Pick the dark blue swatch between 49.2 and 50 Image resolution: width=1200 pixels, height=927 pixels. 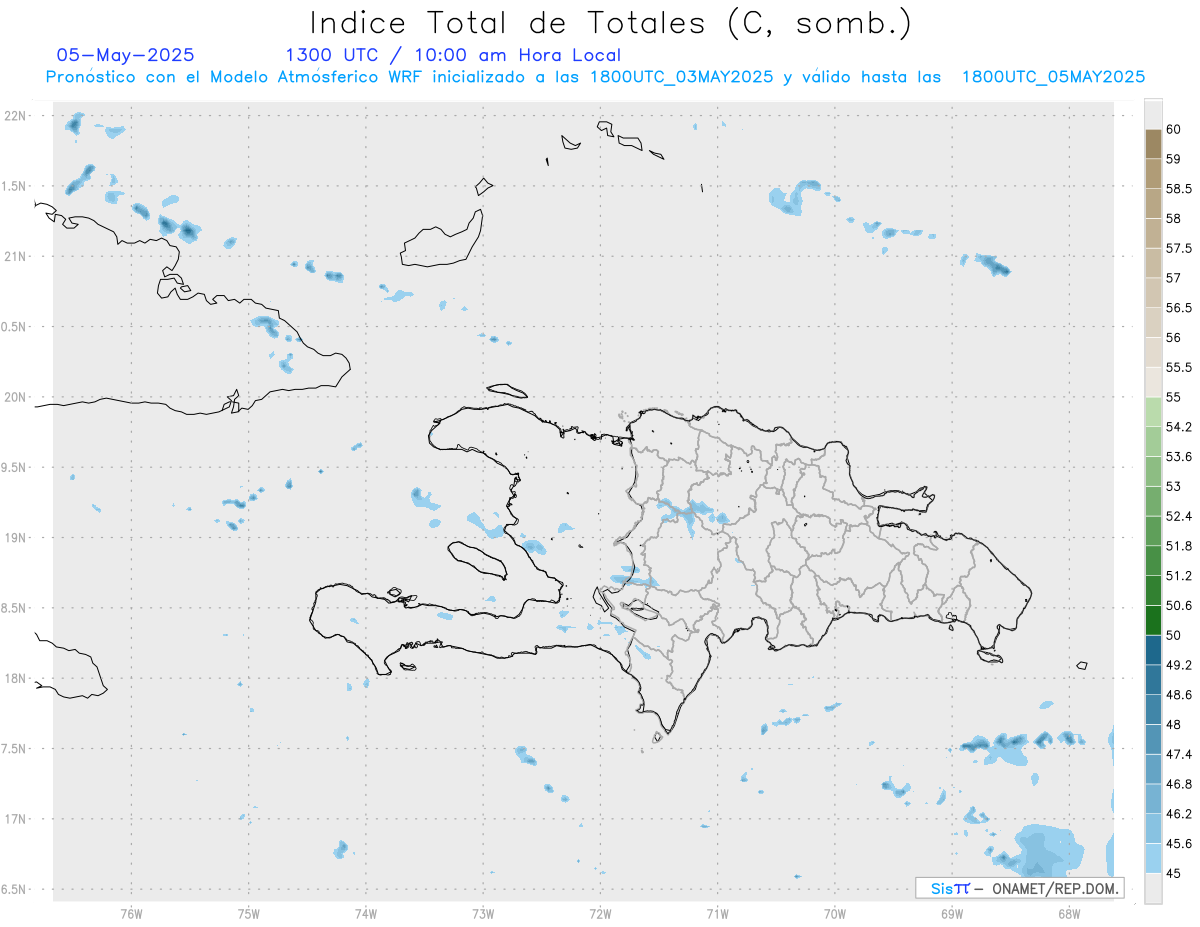click(1153, 650)
